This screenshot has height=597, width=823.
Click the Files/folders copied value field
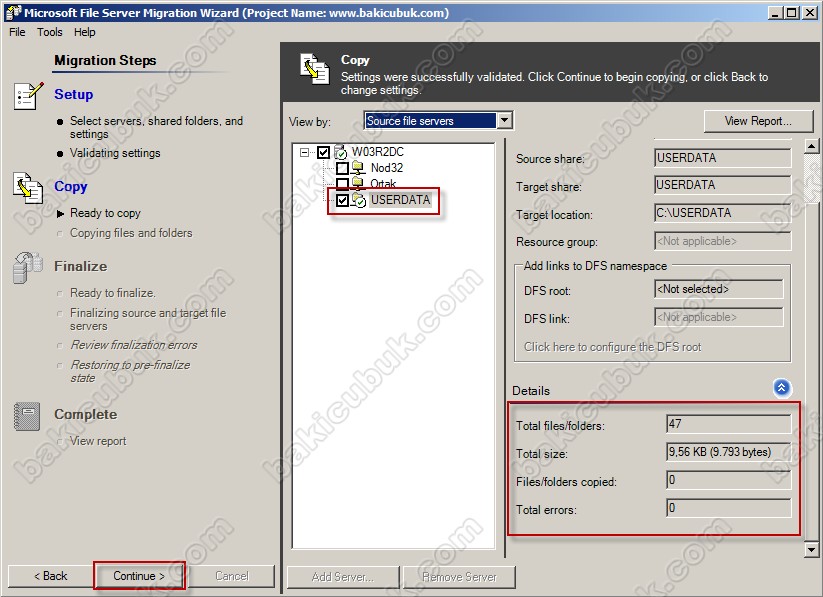729,480
